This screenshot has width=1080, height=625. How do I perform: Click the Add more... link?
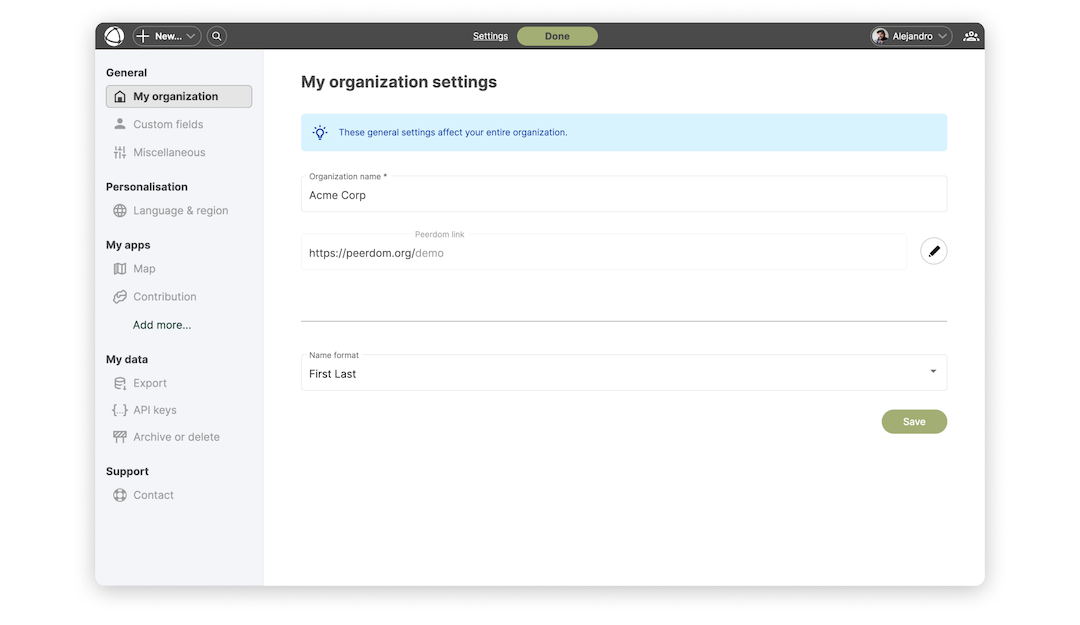[162, 325]
